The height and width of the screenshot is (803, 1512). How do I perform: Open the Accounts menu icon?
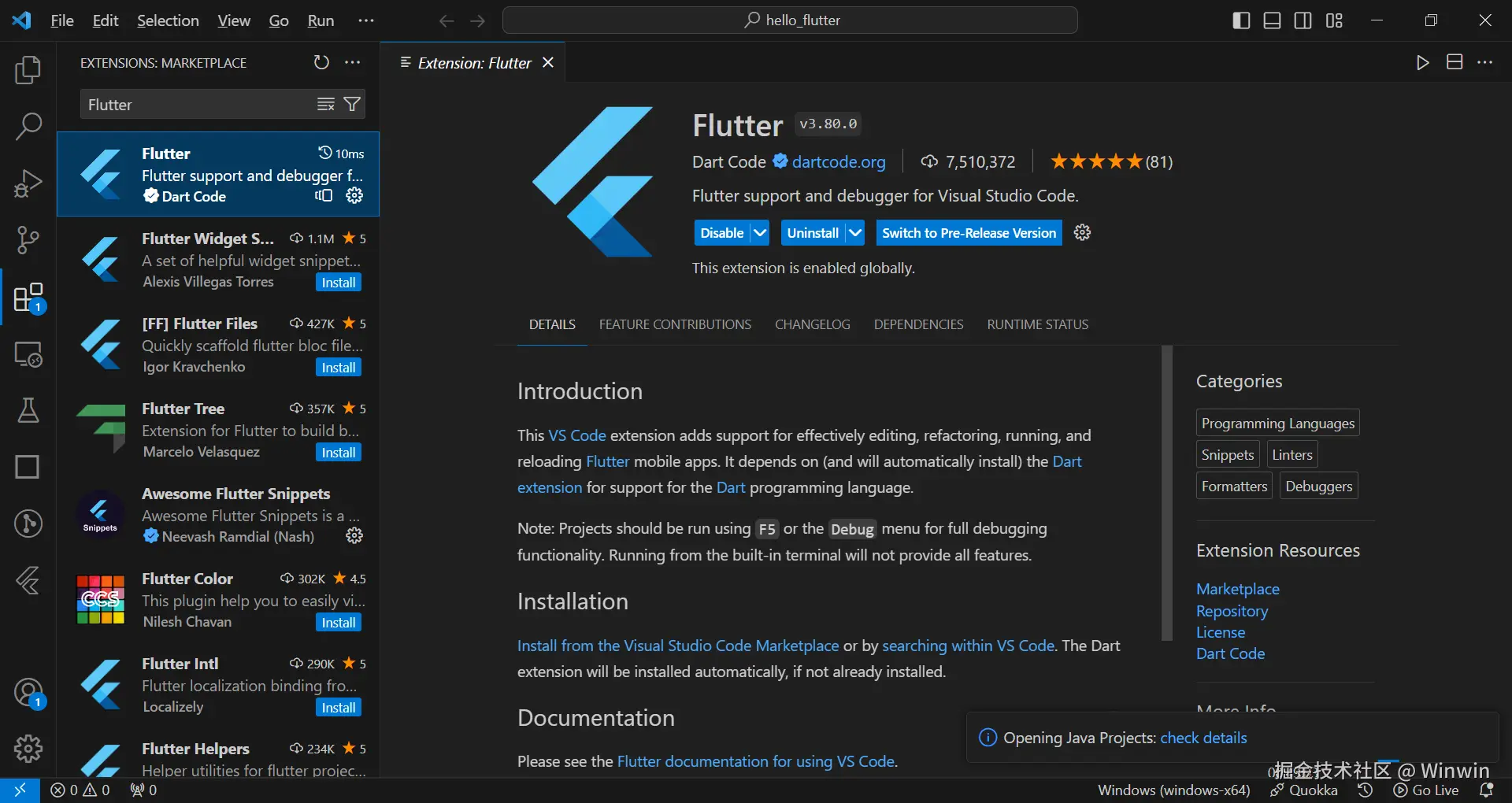[x=28, y=693]
